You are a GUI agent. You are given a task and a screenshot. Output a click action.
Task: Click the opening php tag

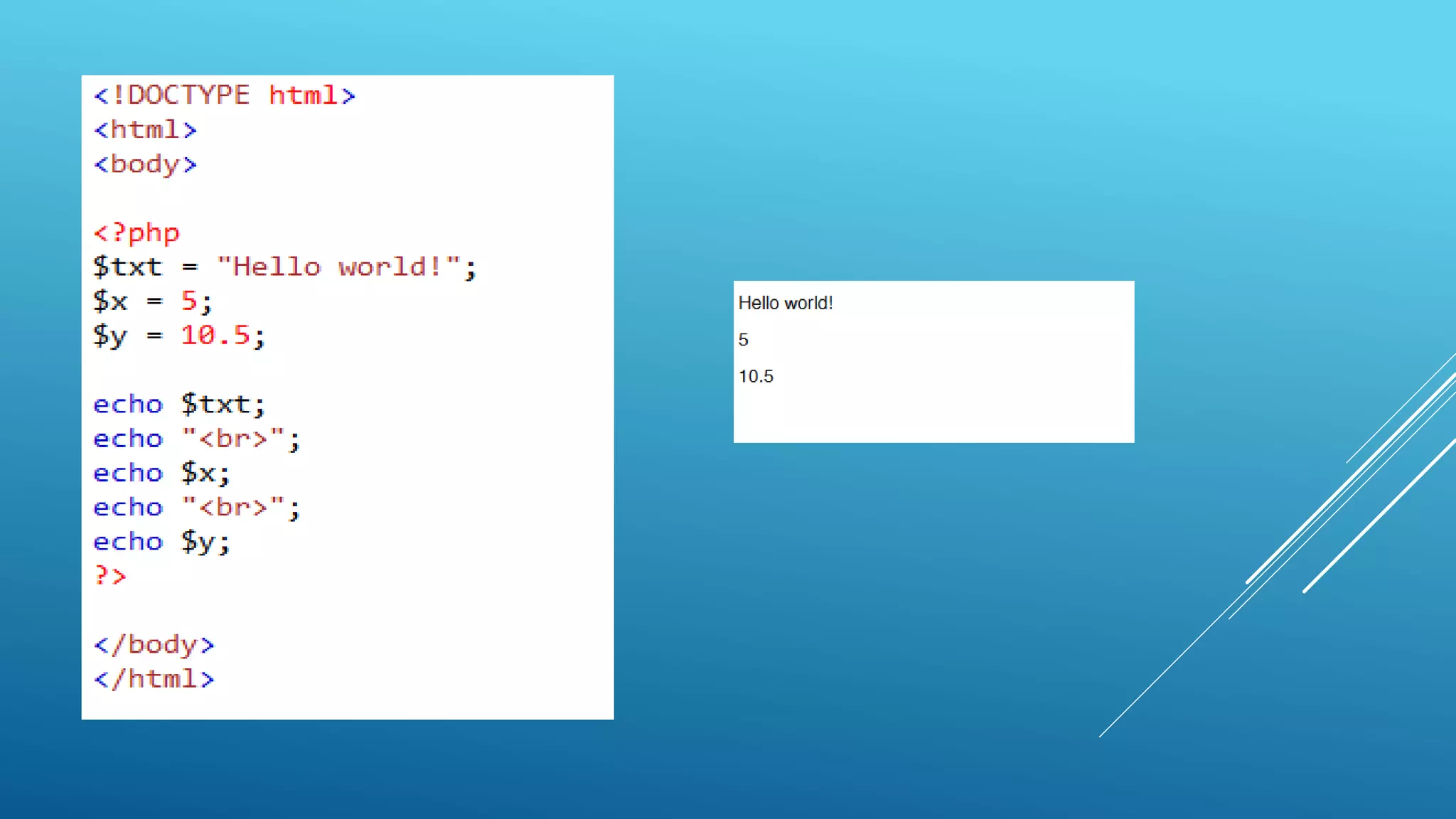coord(136,232)
